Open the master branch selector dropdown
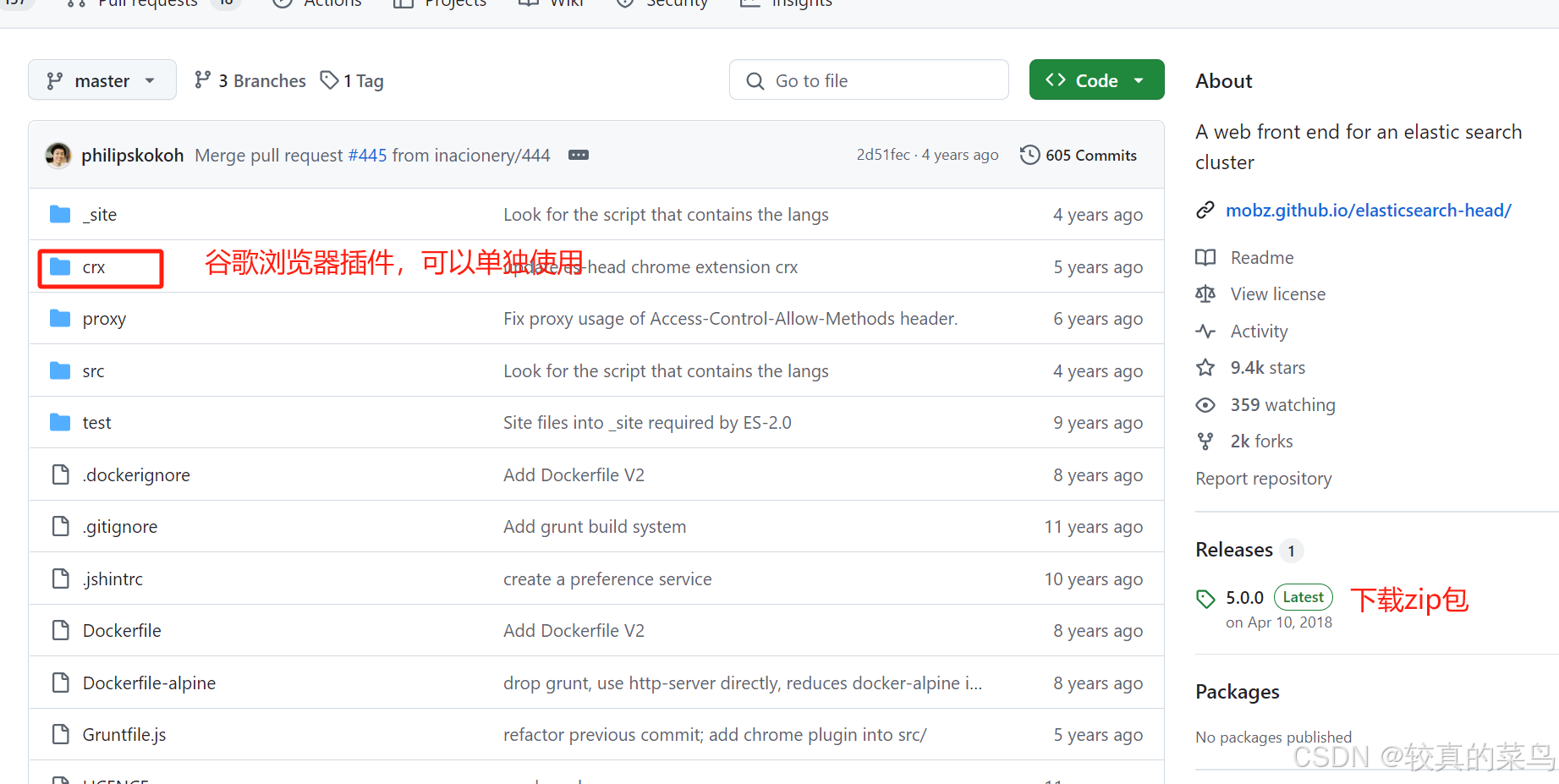 coord(102,80)
